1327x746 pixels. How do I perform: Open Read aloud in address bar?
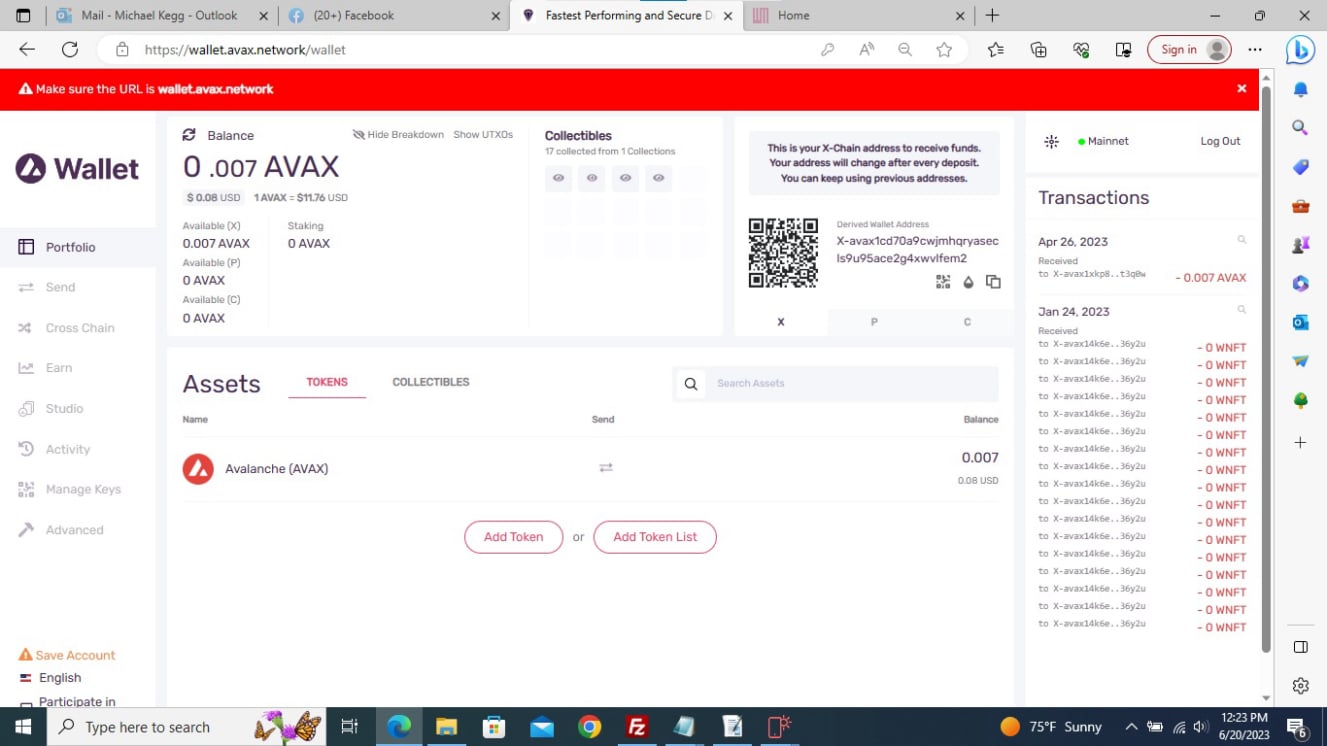point(866,50)
